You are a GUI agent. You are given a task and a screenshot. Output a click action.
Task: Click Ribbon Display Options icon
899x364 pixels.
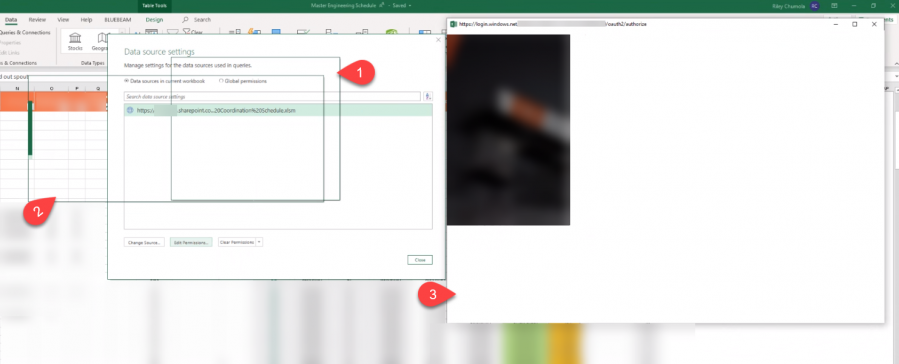[835, 6]
